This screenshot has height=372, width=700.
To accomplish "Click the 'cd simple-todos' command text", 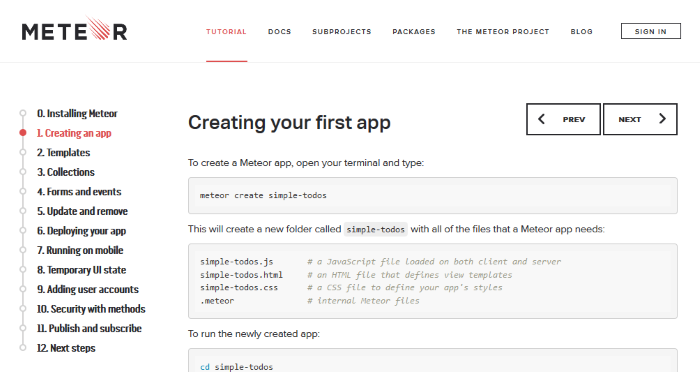I will pyautogui.click(x=236, y=367).
